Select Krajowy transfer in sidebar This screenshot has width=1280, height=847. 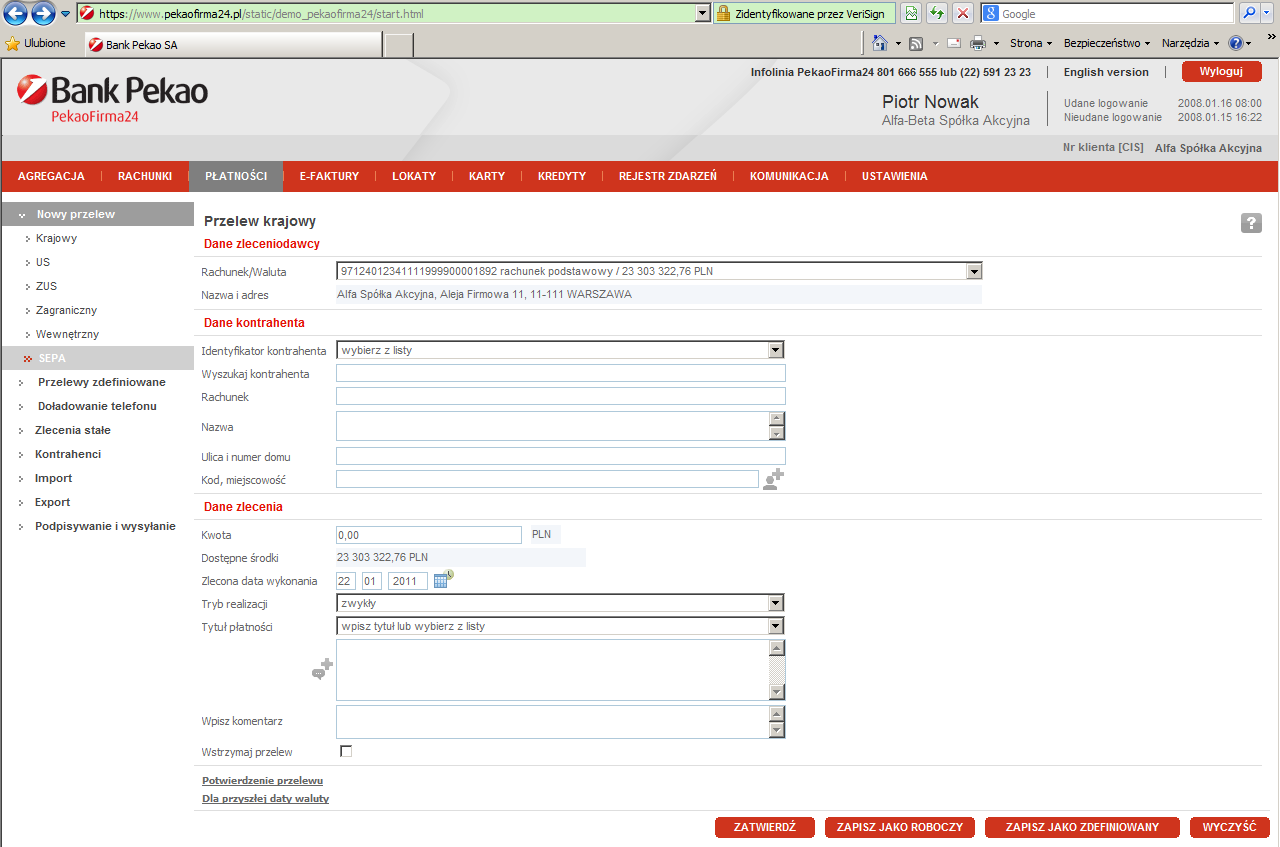56,238
